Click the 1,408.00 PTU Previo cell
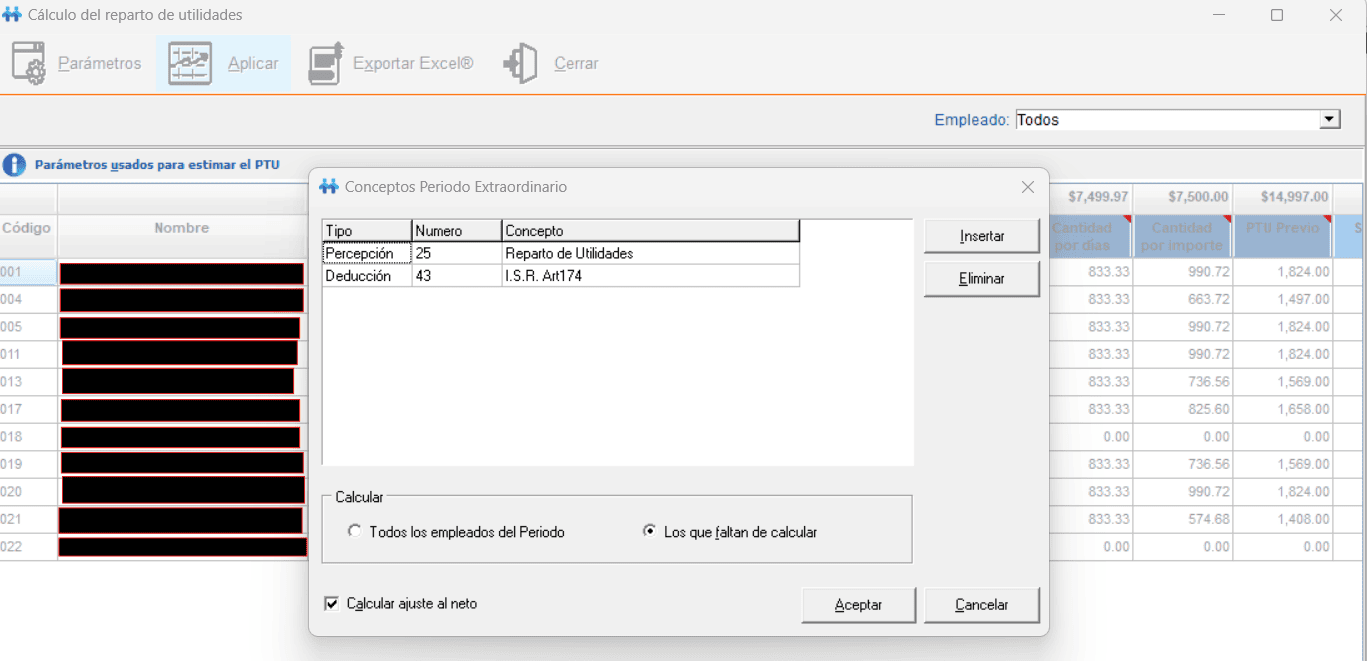The width and height of the screenshot is (1367, 661). tap(1283, 519)
